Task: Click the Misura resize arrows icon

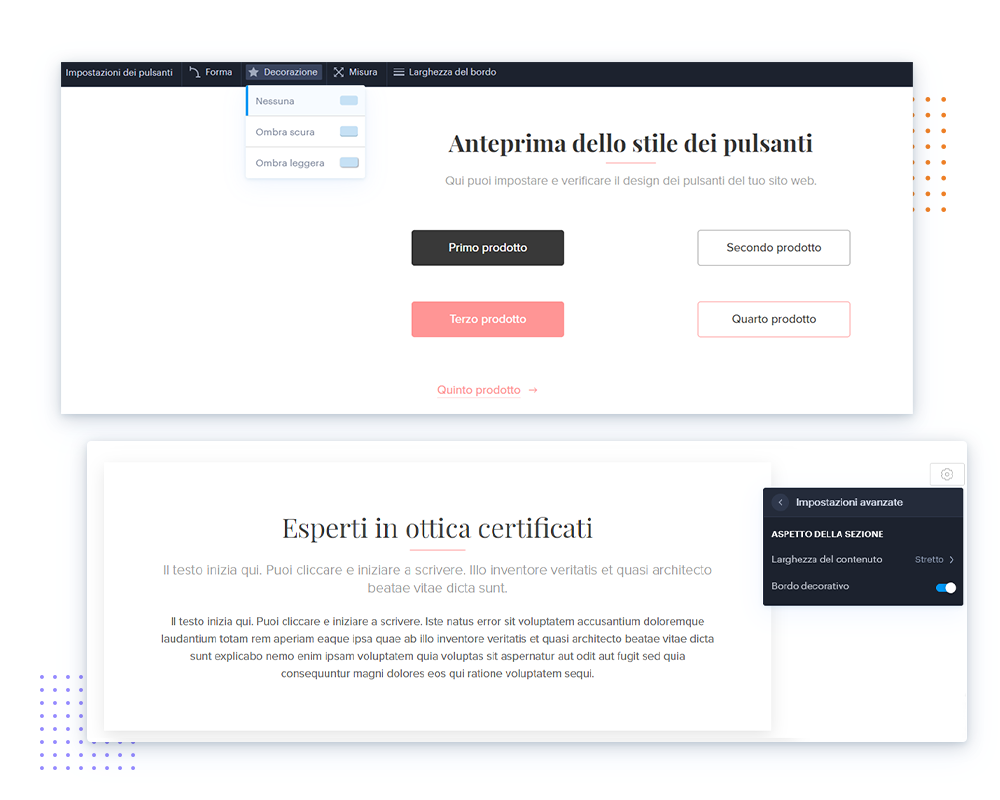Action: tap(339, 72)
